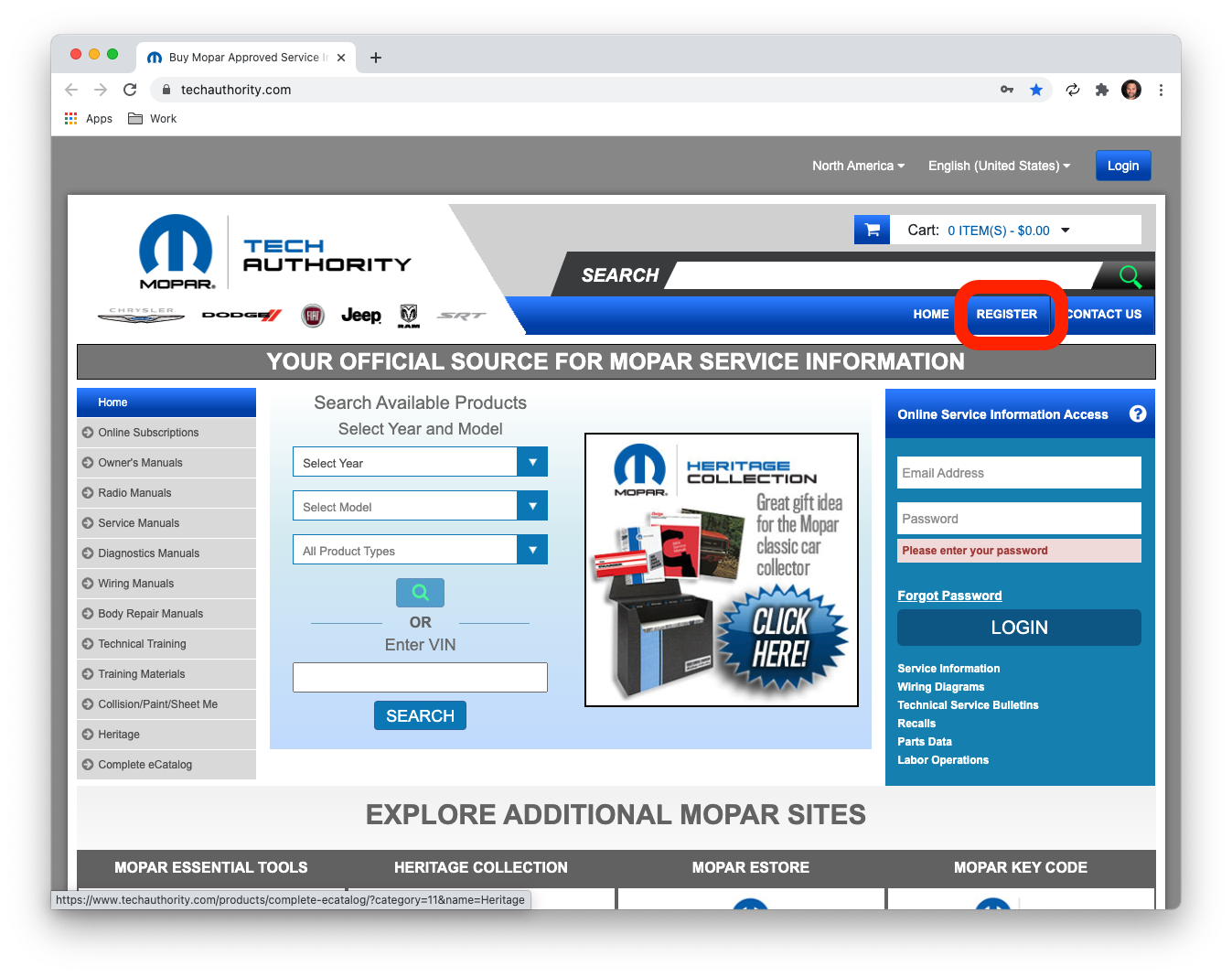Open the Chrome three-dot menu
Screen dimensions: 1232x977
tap(1161, 90)
